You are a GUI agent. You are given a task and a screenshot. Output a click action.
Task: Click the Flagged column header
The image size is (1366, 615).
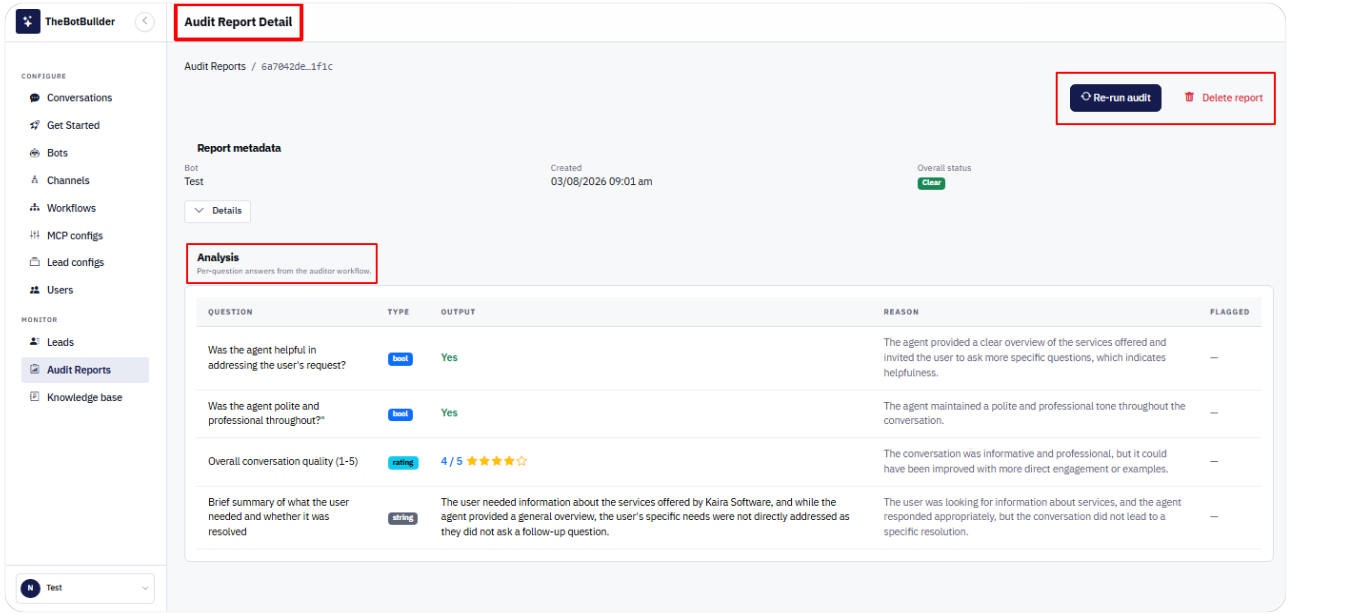1229,312
